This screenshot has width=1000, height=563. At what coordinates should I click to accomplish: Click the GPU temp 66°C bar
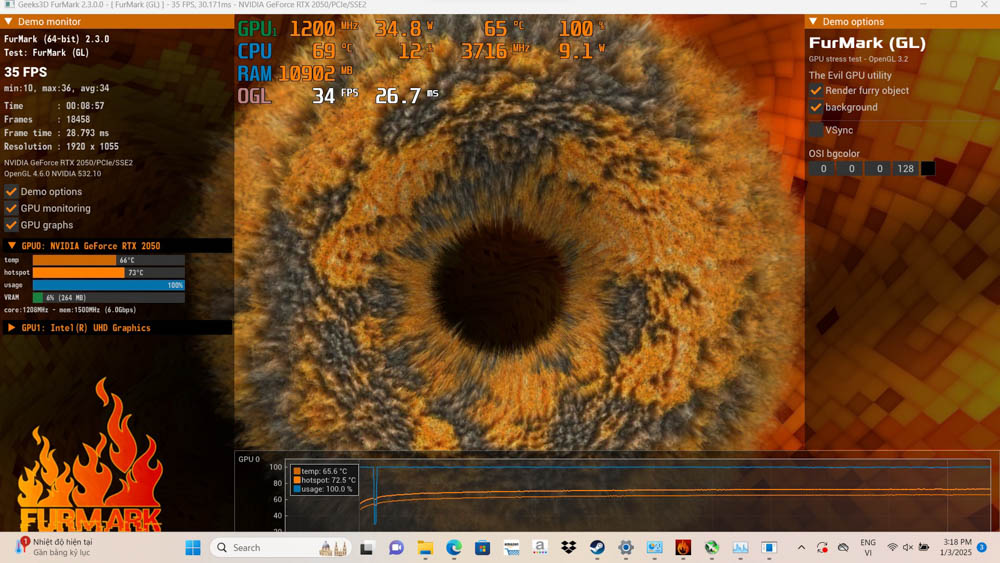pyautogui.click(x=108, y=260)
